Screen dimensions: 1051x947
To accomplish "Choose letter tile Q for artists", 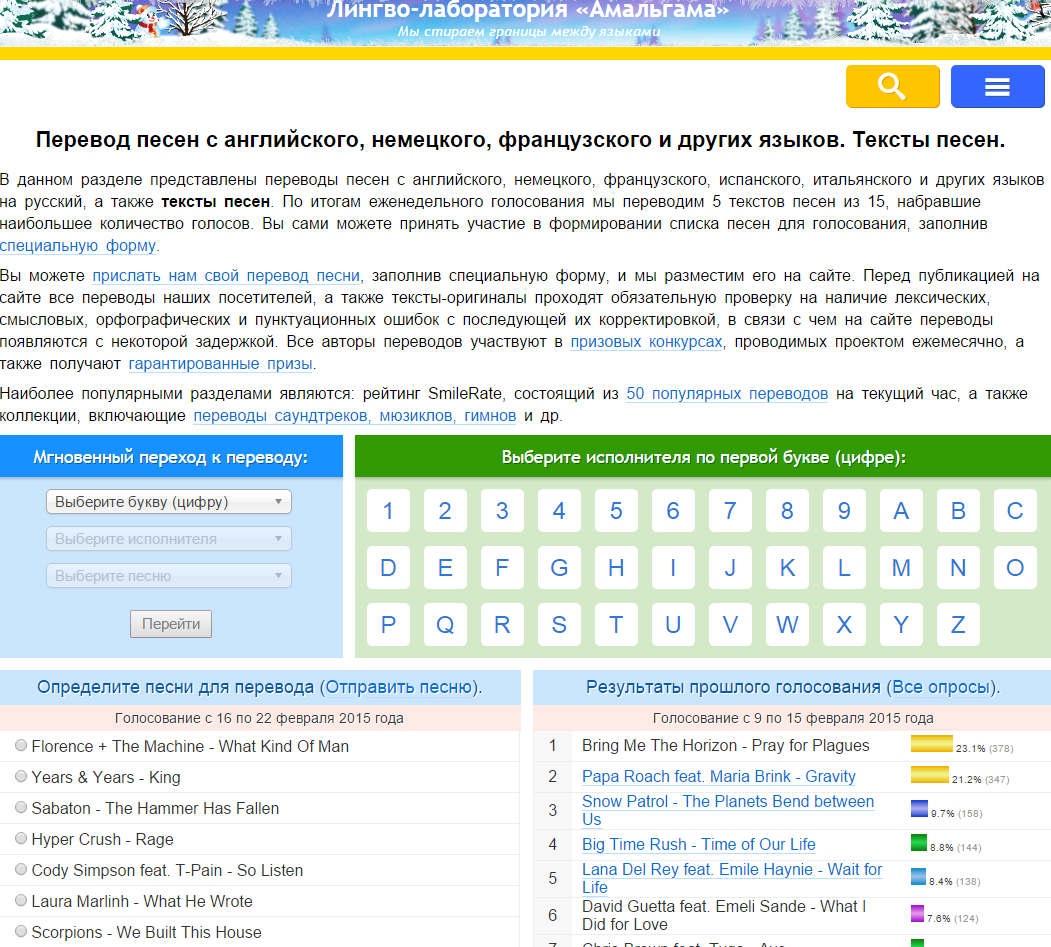I will 445,625.
